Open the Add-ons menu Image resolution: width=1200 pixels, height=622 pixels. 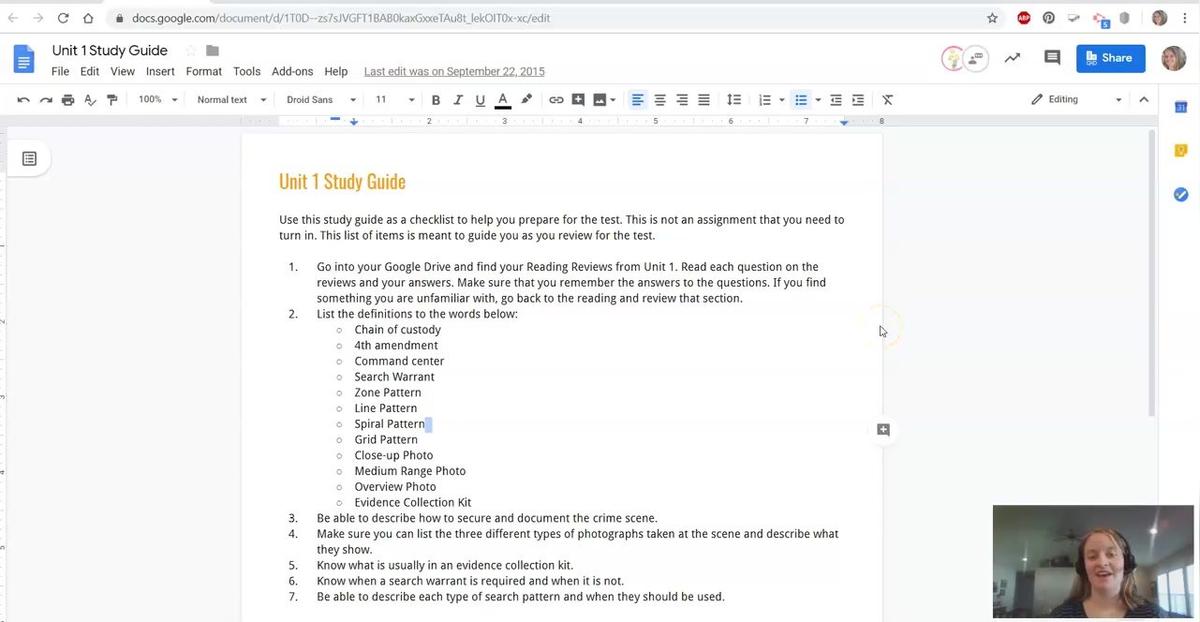292,72
